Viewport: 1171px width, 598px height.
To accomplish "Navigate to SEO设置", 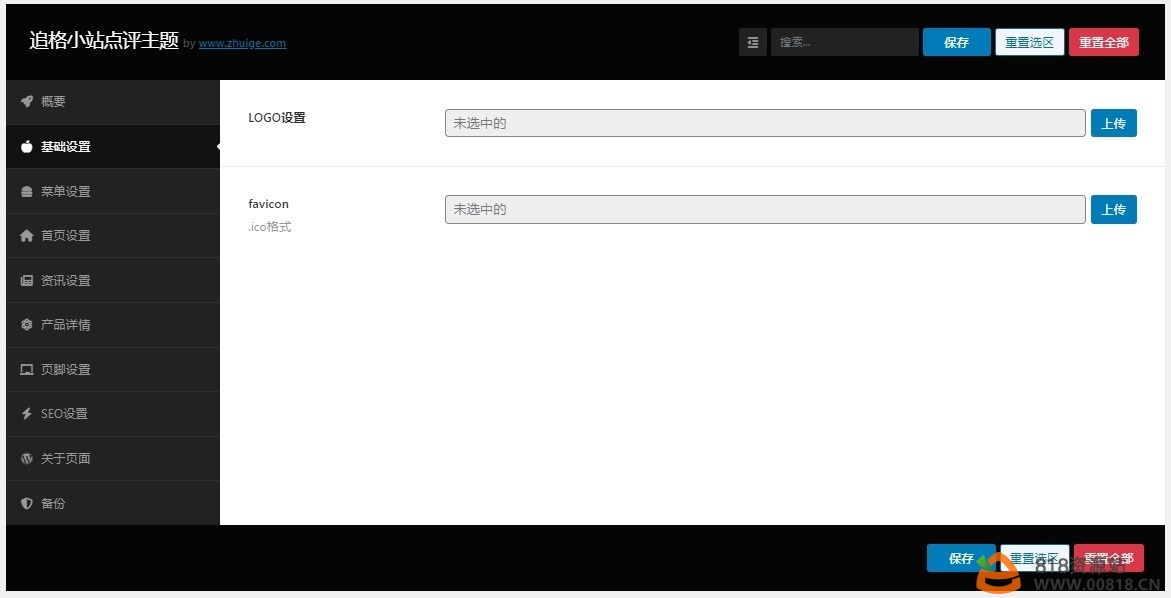I will click(x=113, y=414).
